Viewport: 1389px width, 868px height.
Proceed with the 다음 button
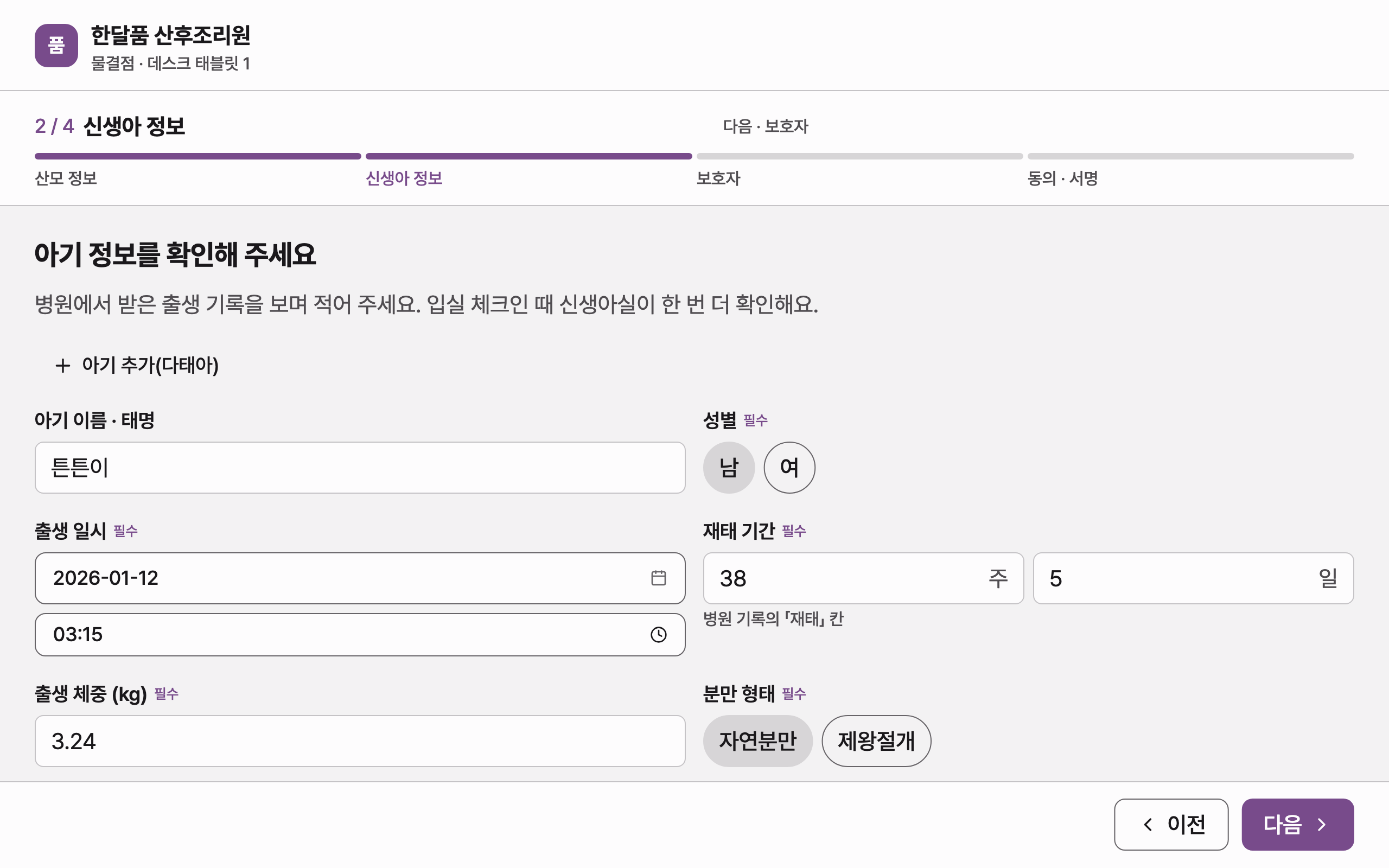point(1297,825)
